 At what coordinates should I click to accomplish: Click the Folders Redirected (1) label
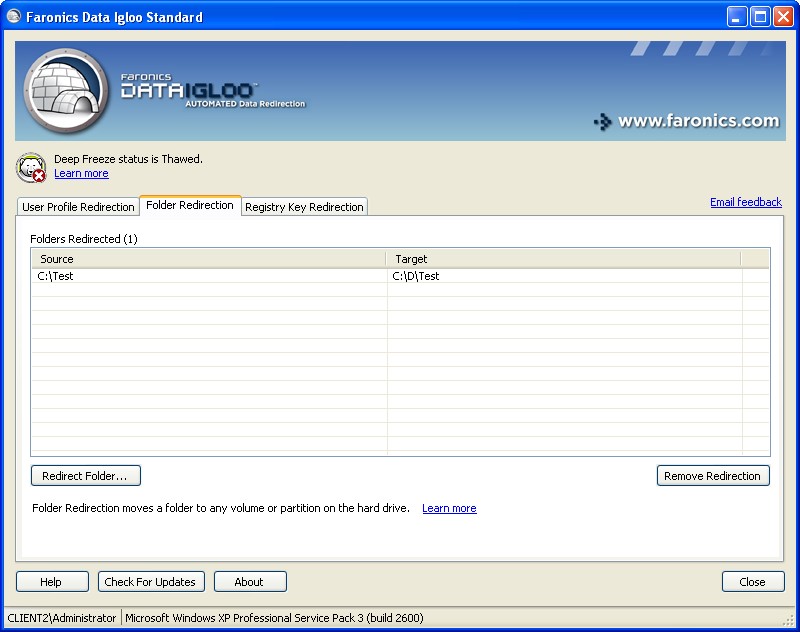coord(84,239)
